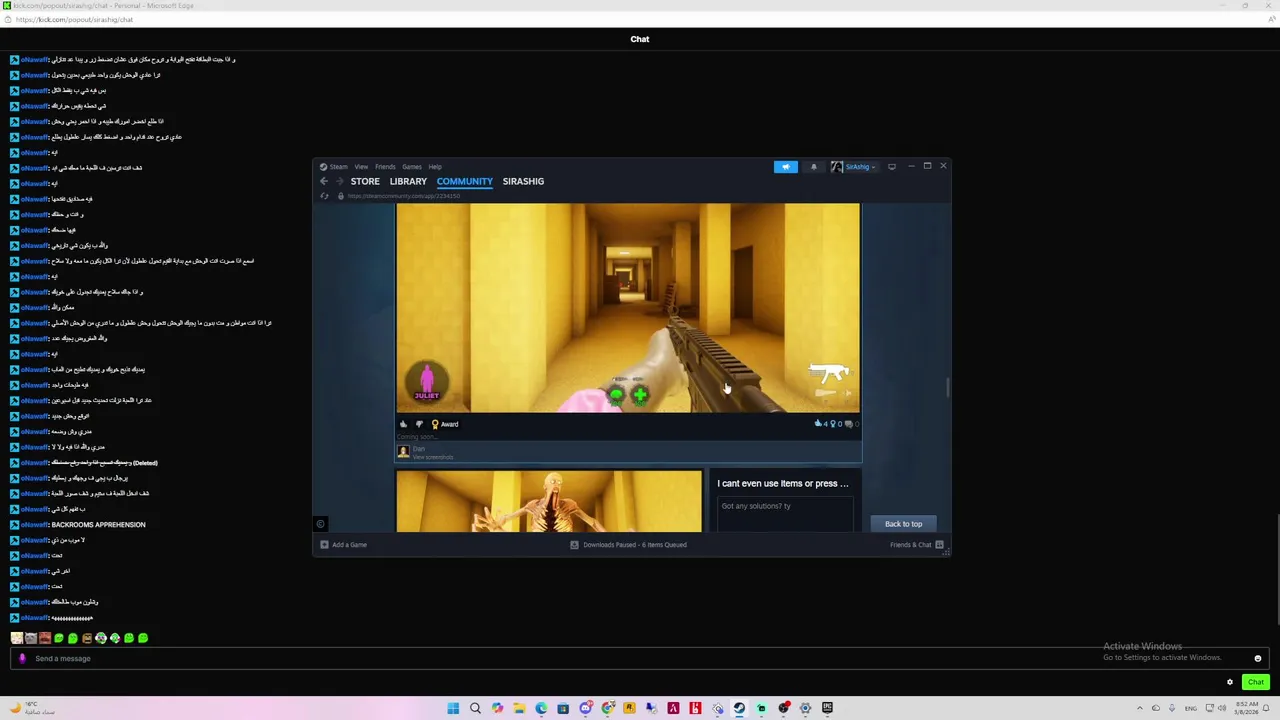The image size is (1280, 720).
Task: Give thumbs up to the screenshot
Action: click(404, 424)
